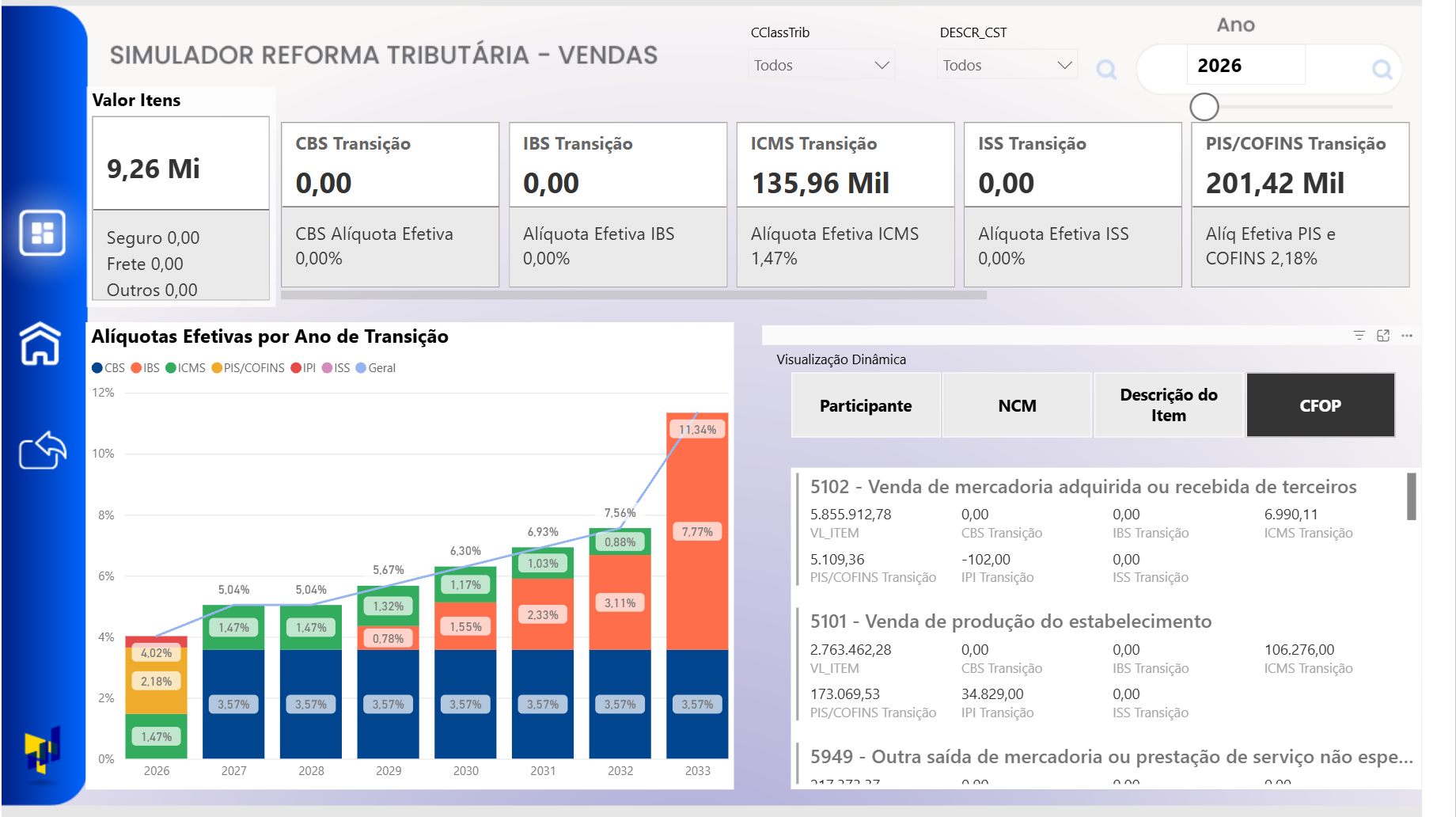1456x817 pixels.
Task: Toggle the PIS/COFINS legend entry
Action: pos(248,368)
